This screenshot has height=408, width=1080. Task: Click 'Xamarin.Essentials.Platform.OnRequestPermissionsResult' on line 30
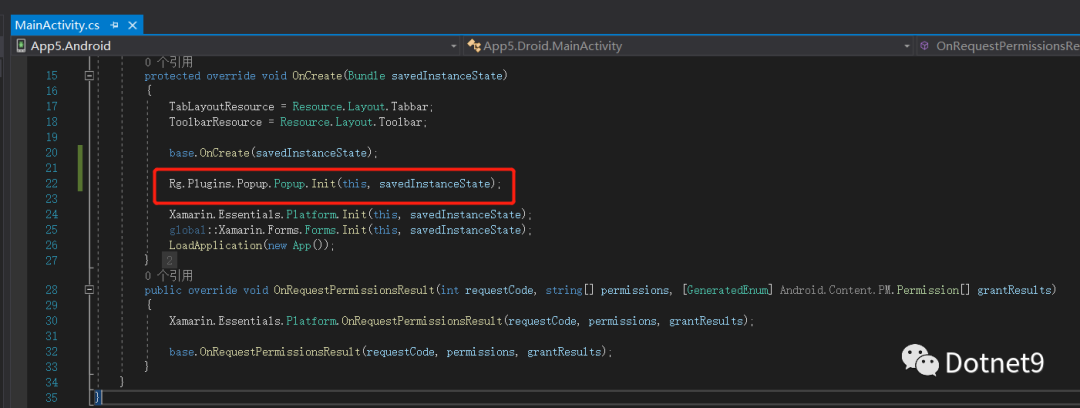click(x=335, y=321)
